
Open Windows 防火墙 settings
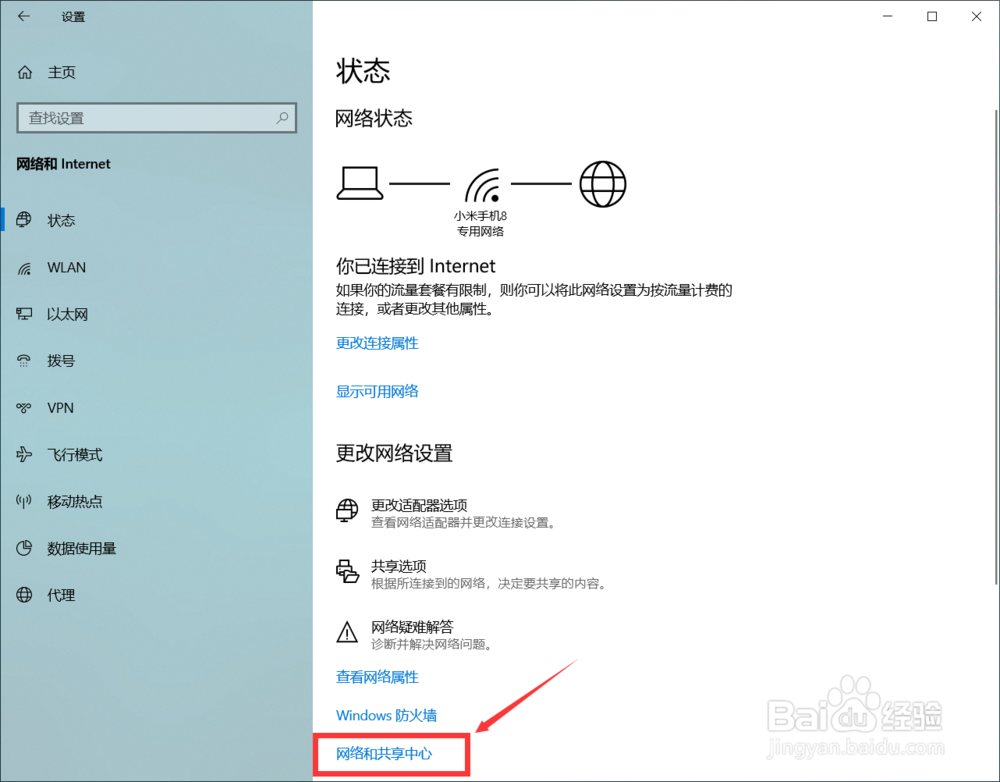coord(386,715)
